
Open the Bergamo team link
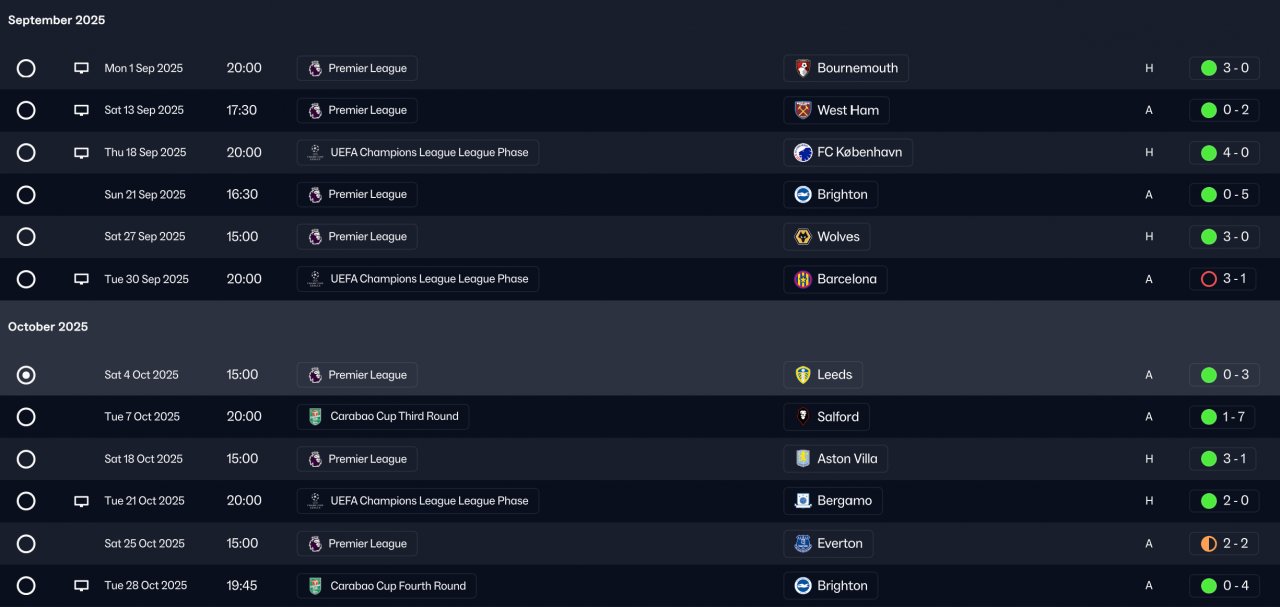(x=833, y=501)
